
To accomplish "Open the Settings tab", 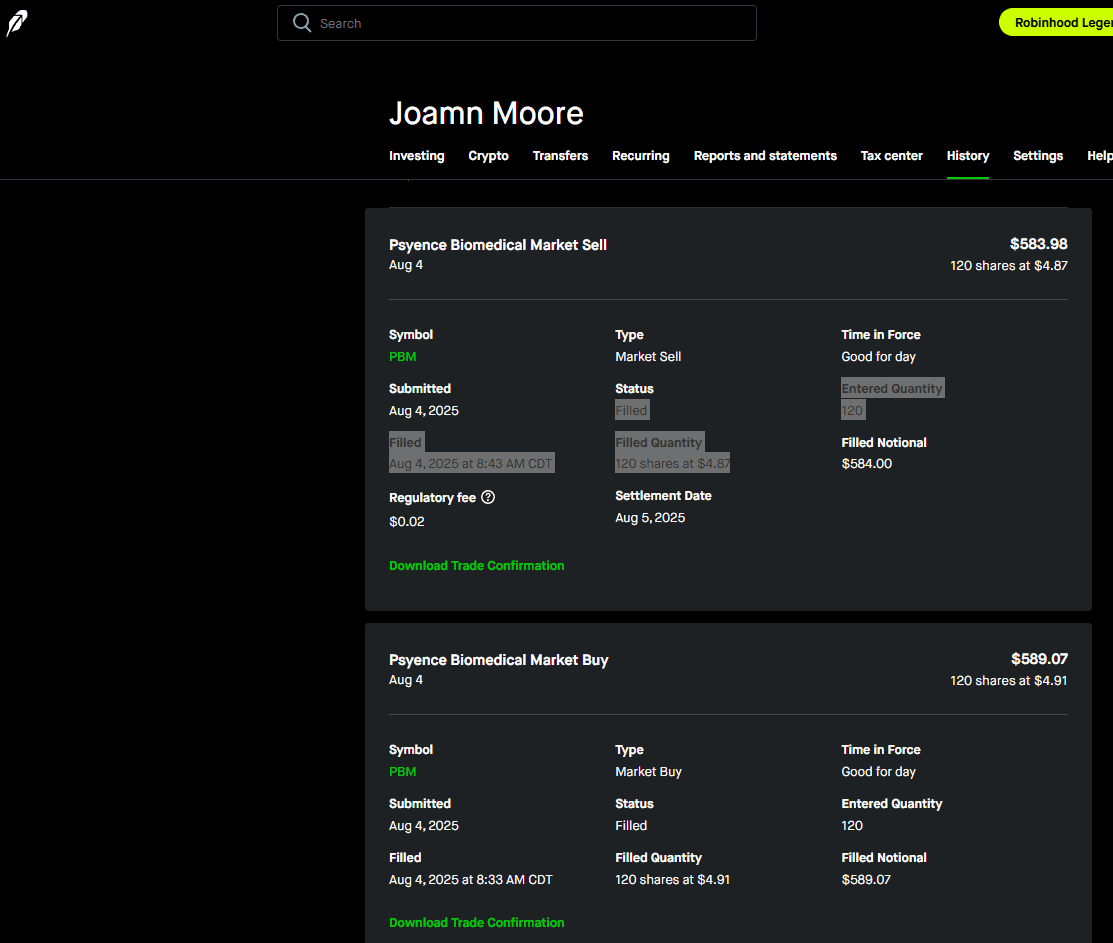I will point(1037,156).
